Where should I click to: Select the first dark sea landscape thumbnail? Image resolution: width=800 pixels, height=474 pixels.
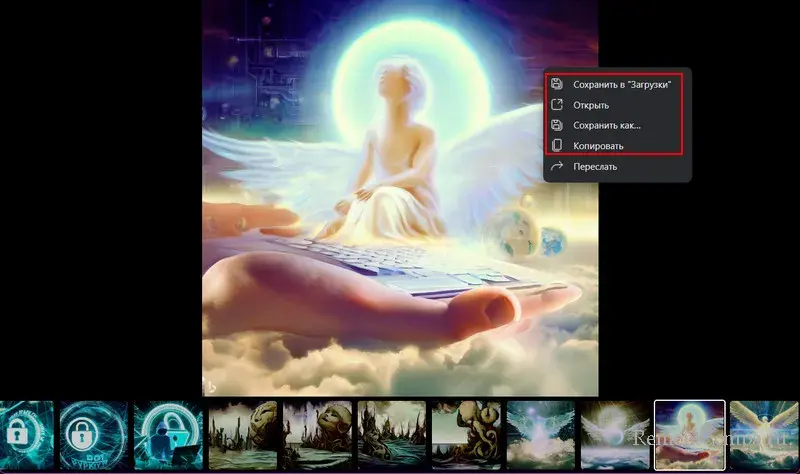pos(241,435)
